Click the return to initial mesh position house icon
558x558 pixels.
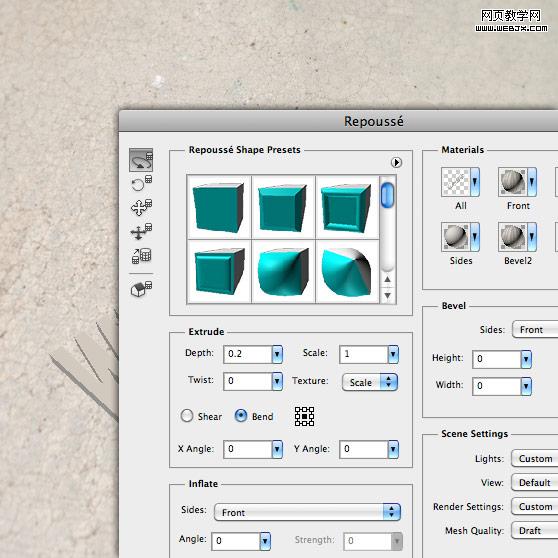click(x=141, y=288)
